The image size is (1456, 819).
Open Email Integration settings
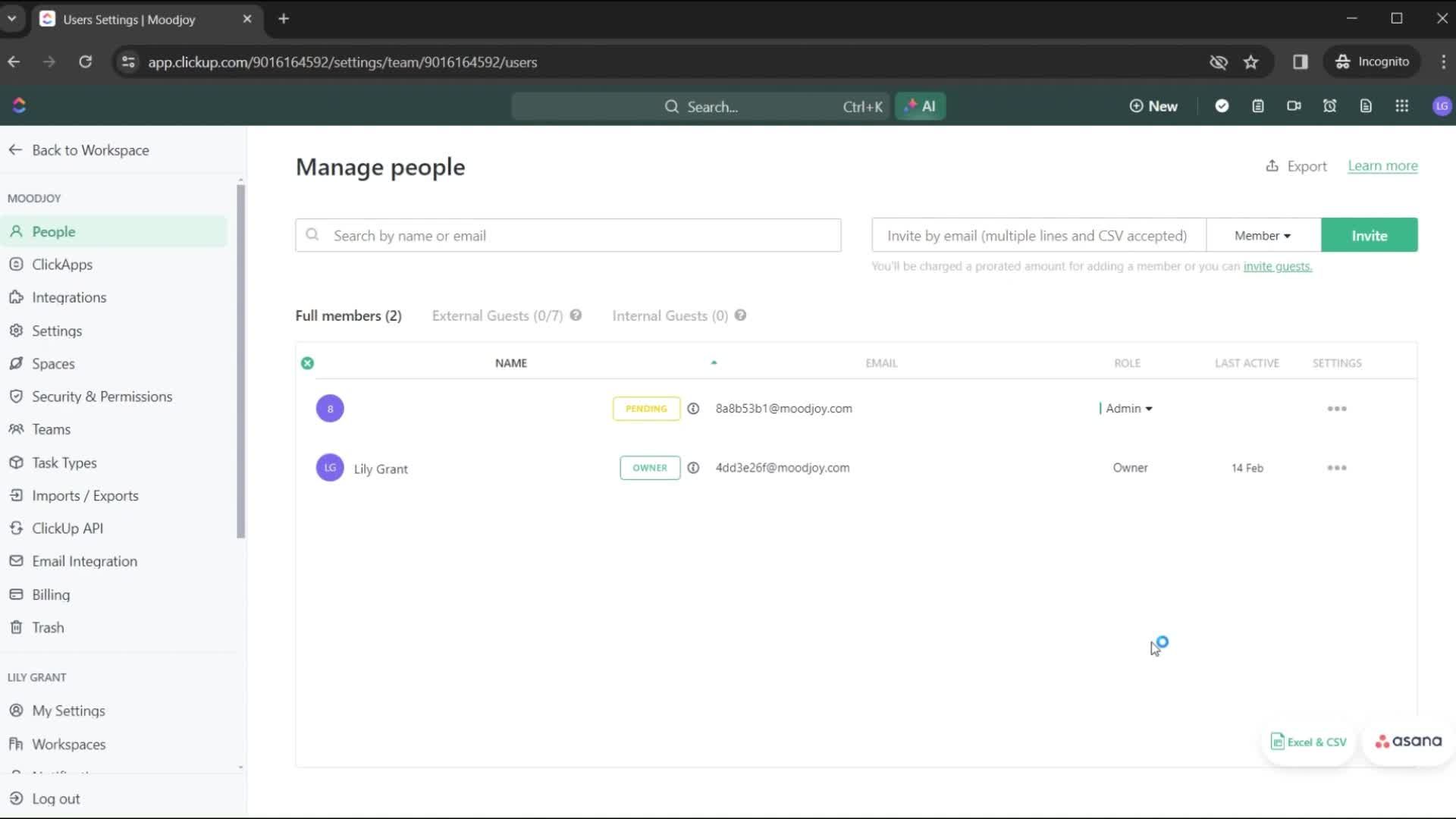(85, 561)
